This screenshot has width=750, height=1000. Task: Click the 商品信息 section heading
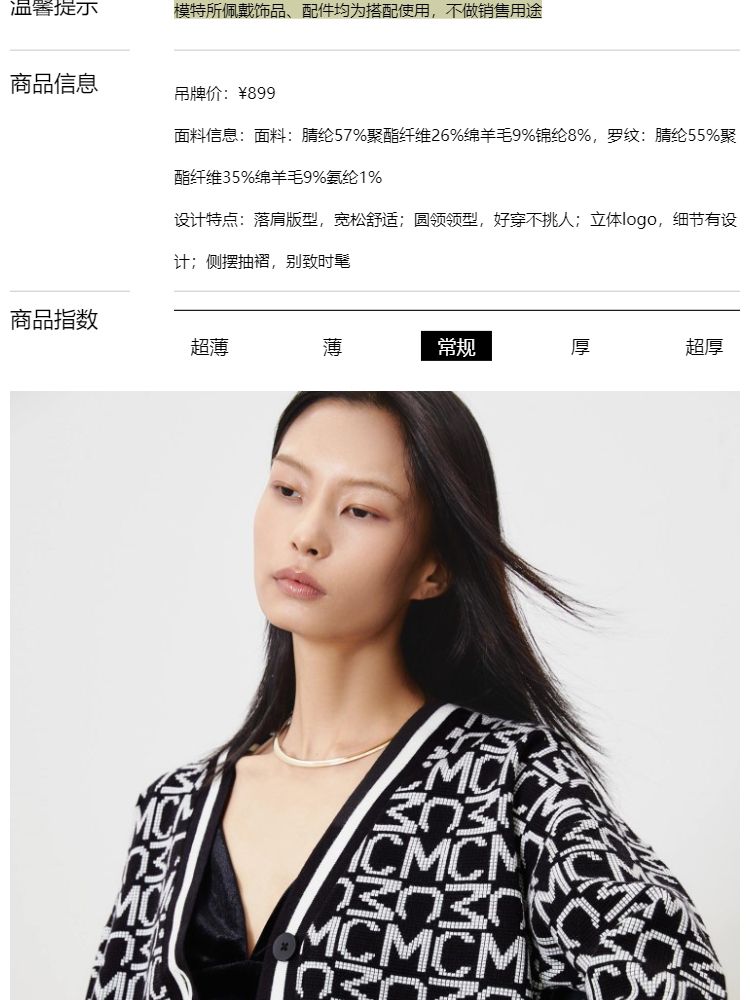[x=54, y=84]
